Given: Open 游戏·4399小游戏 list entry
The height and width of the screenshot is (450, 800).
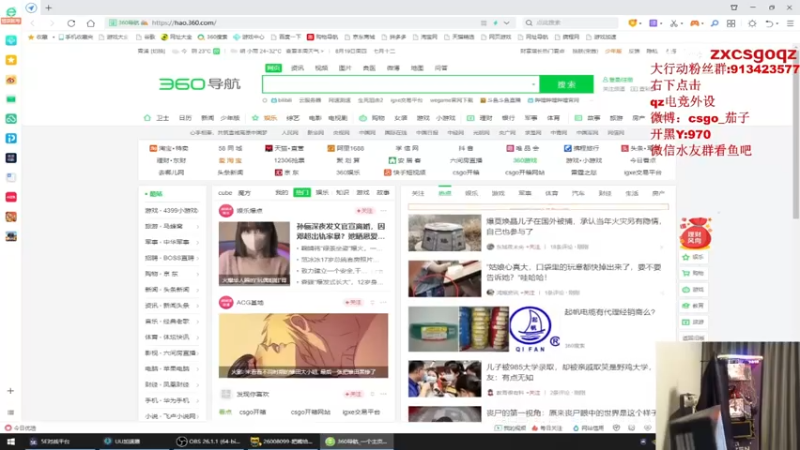Looking at the screenshot, I should (x=171, y=210).
